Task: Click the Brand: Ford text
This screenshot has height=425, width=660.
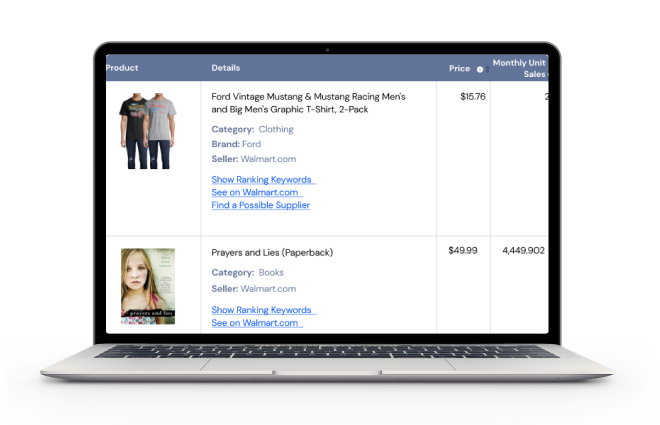Action: [x=236, y=144]
